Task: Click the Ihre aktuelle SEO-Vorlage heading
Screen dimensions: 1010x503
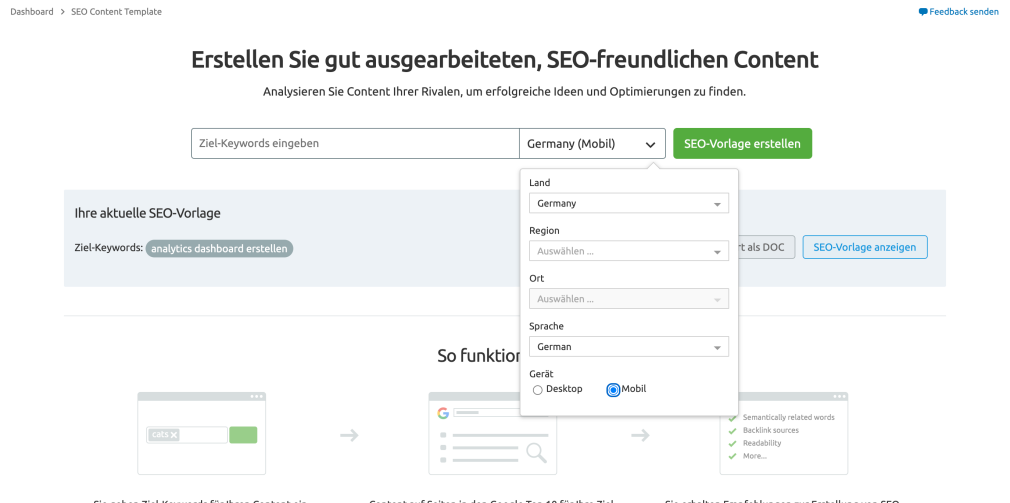Action: (x=148, y=213)
